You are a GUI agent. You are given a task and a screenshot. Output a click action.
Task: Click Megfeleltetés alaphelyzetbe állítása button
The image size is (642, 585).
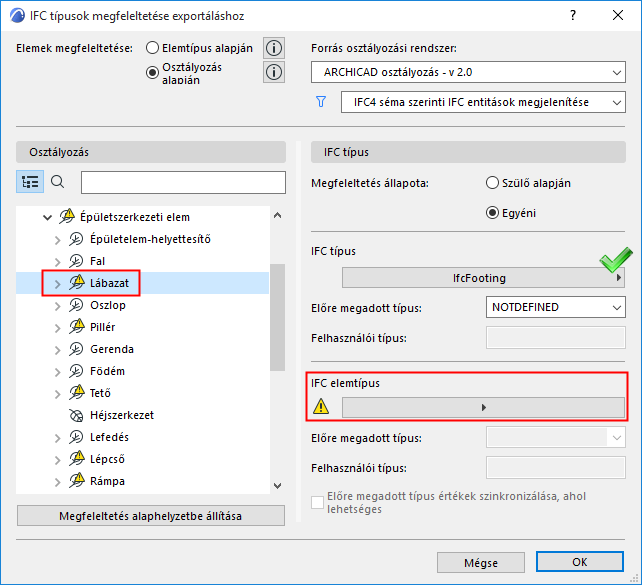coord(143,516)
